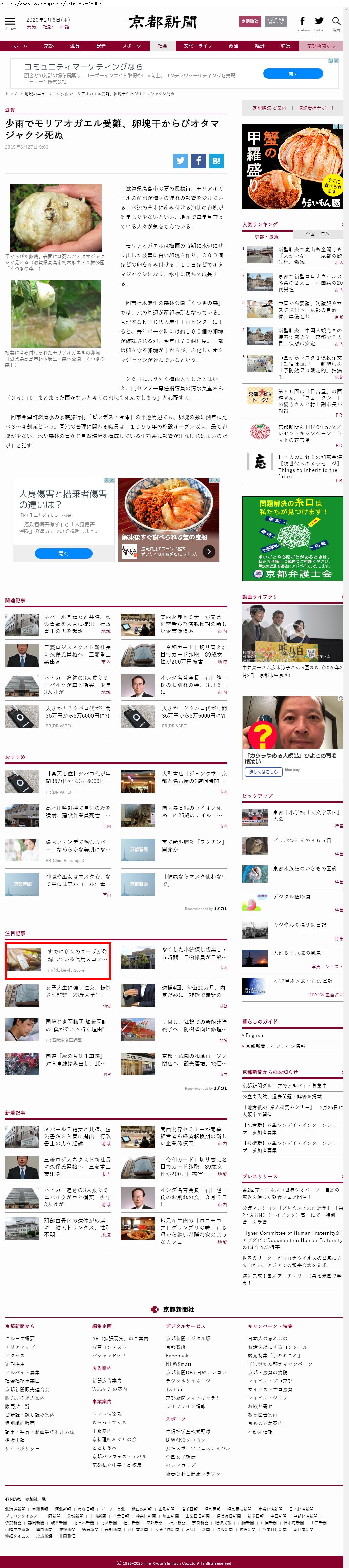The height and width of the screenshot is (1568, 349).
Task: Select 滋賀 in the navigation bar
Action: coord(74,46)
